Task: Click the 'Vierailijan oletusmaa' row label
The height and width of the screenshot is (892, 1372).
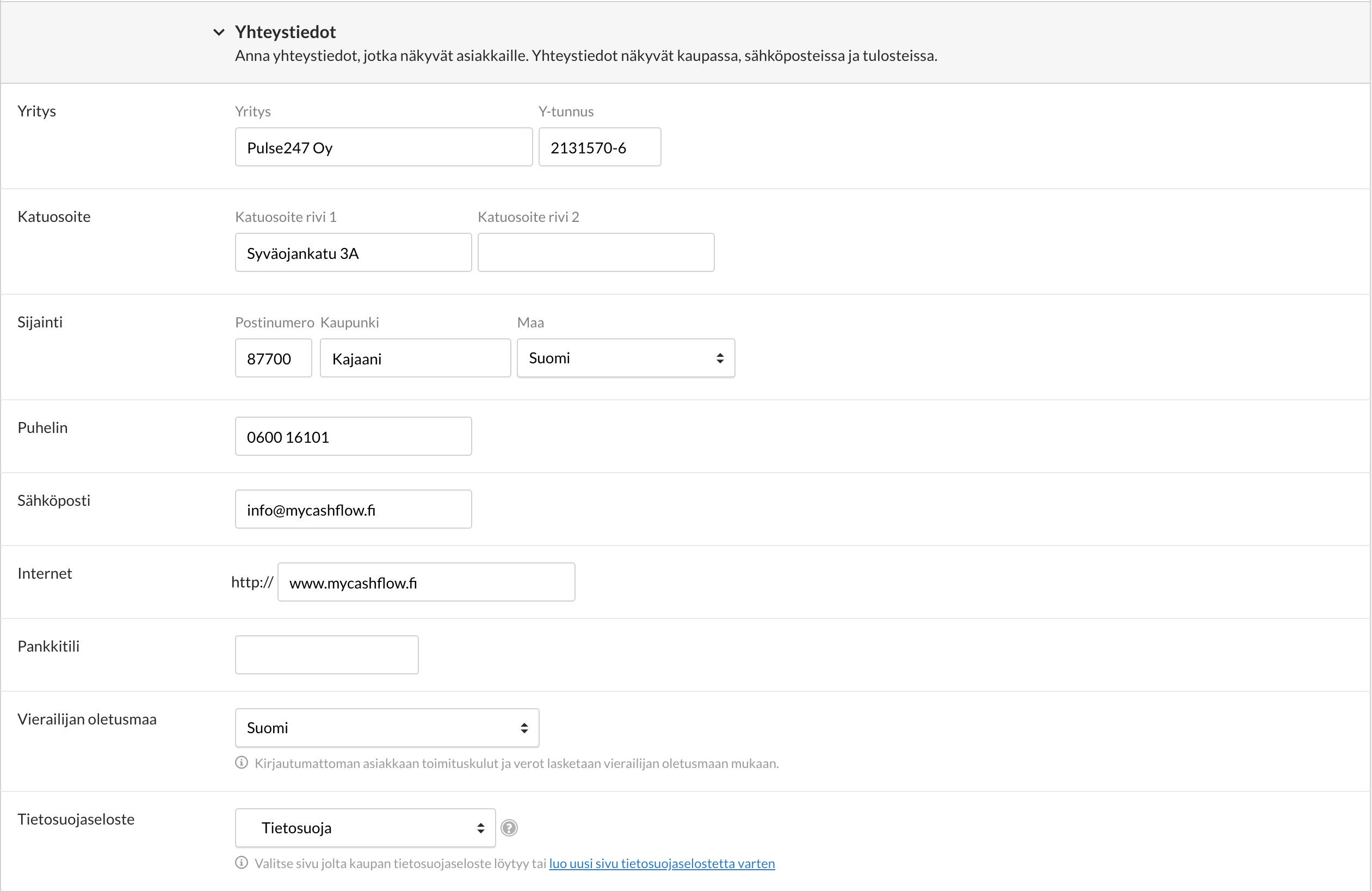Action: 87,719
